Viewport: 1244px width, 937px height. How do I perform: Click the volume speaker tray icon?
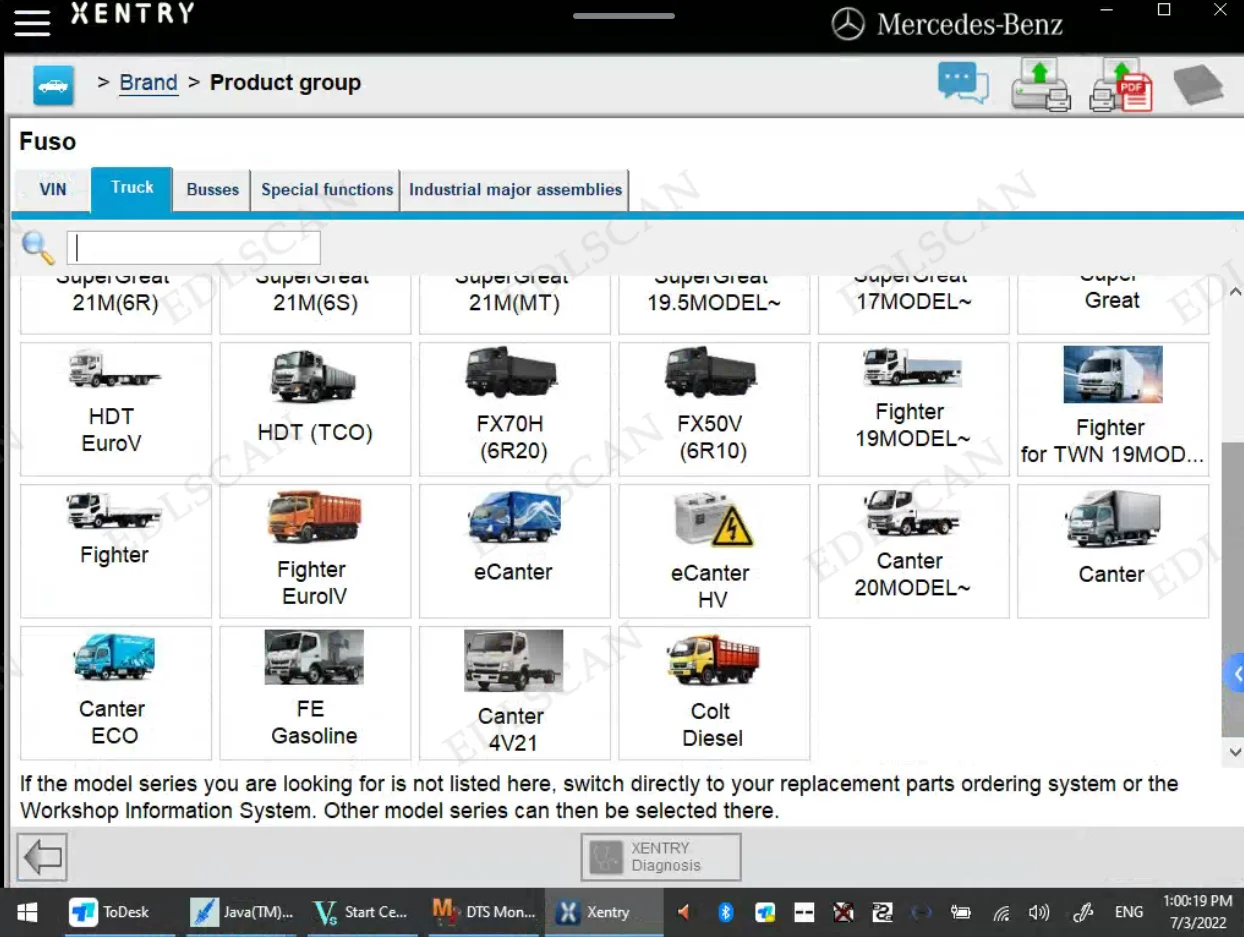pos(1040,912)
